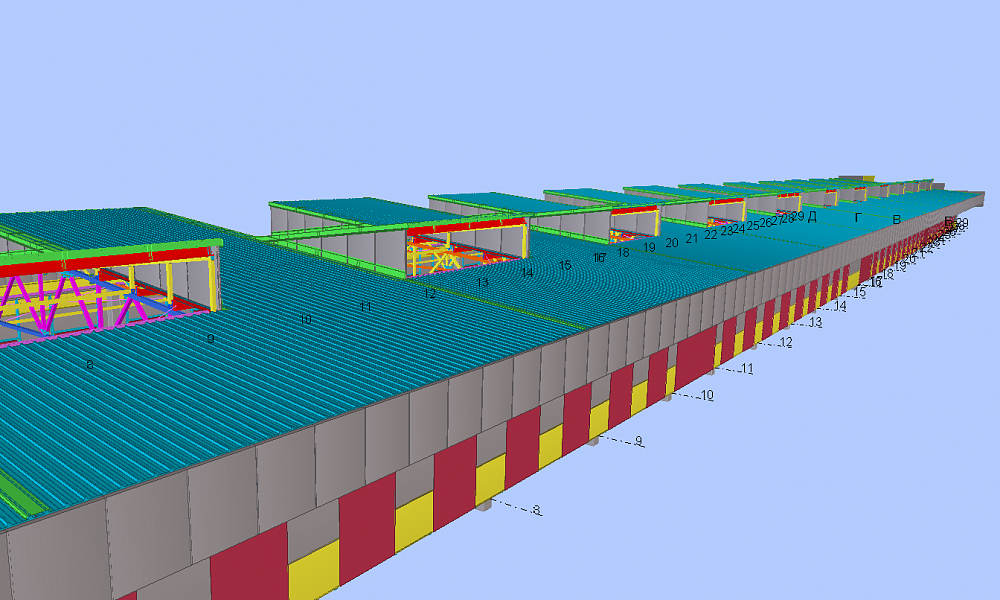Image resolution: width=1000 pixels, height=600 pixels.
Task: Click the red beam above the magenta truss
Action: (110, 262)
